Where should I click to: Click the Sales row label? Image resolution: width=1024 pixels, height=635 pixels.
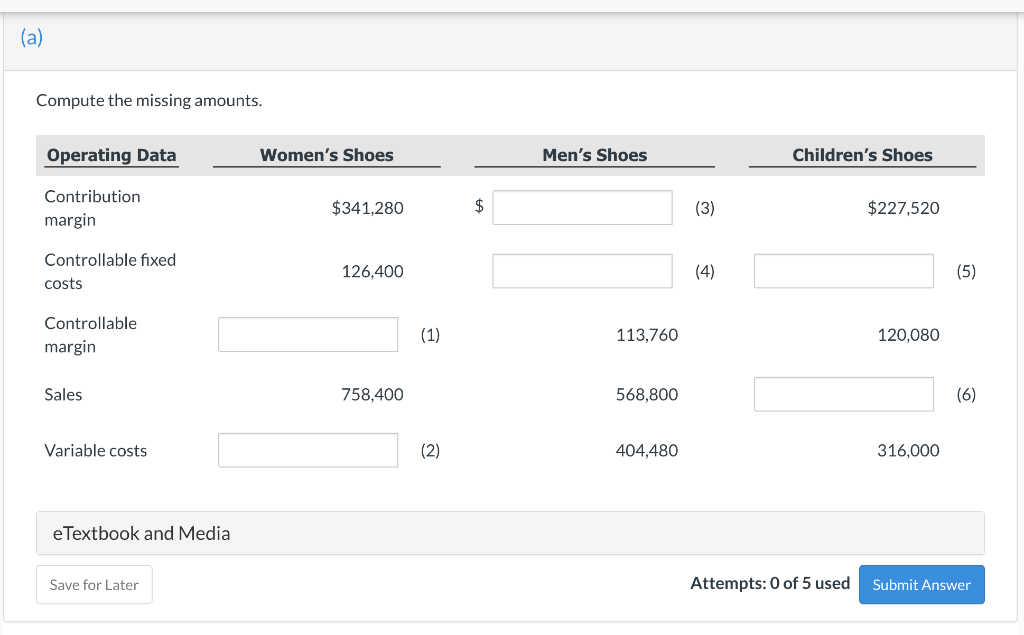[63, 394]
